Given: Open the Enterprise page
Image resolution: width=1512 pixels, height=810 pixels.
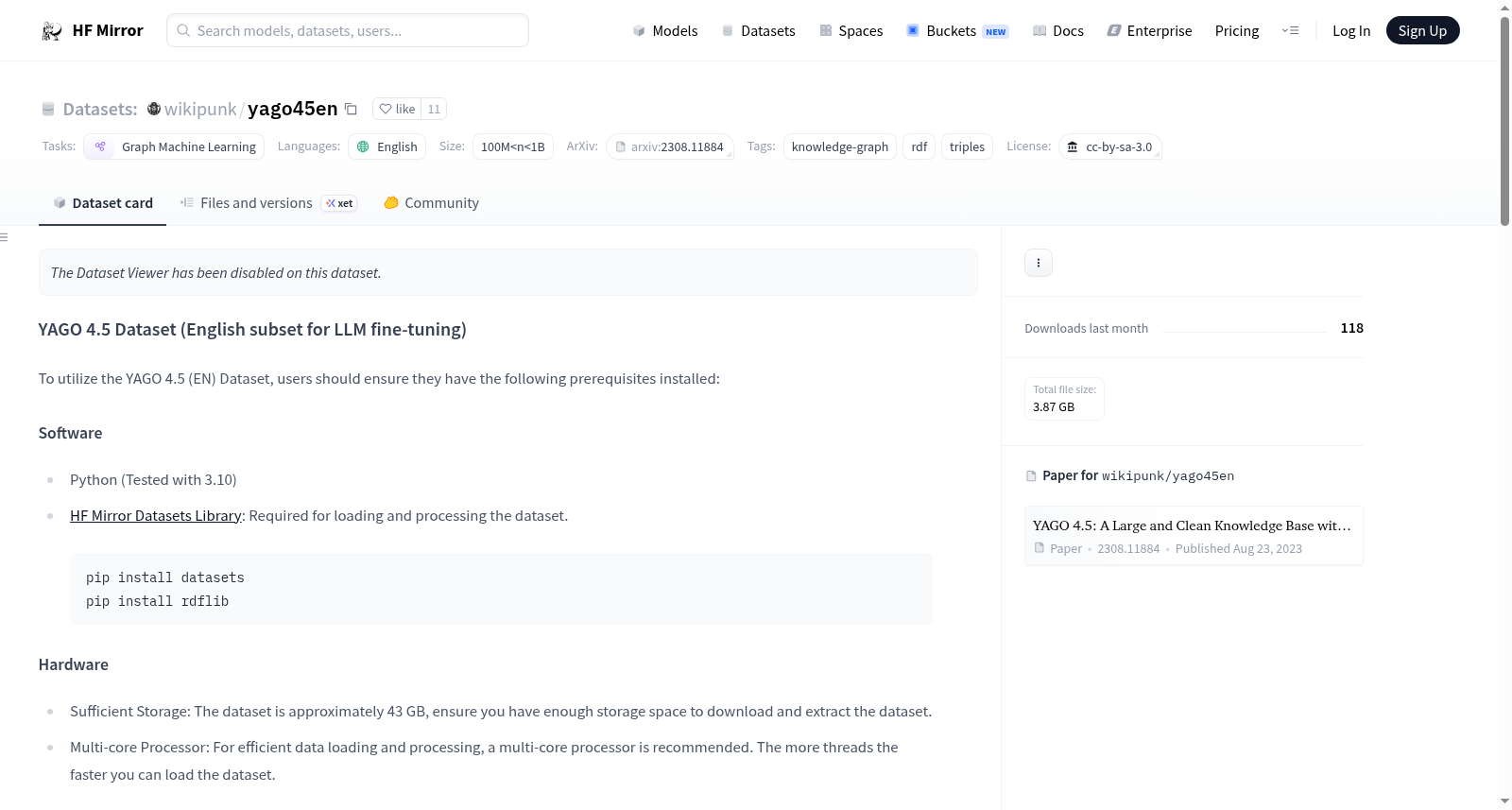Looking at the screenshot, I should (x=1149, y=31).
